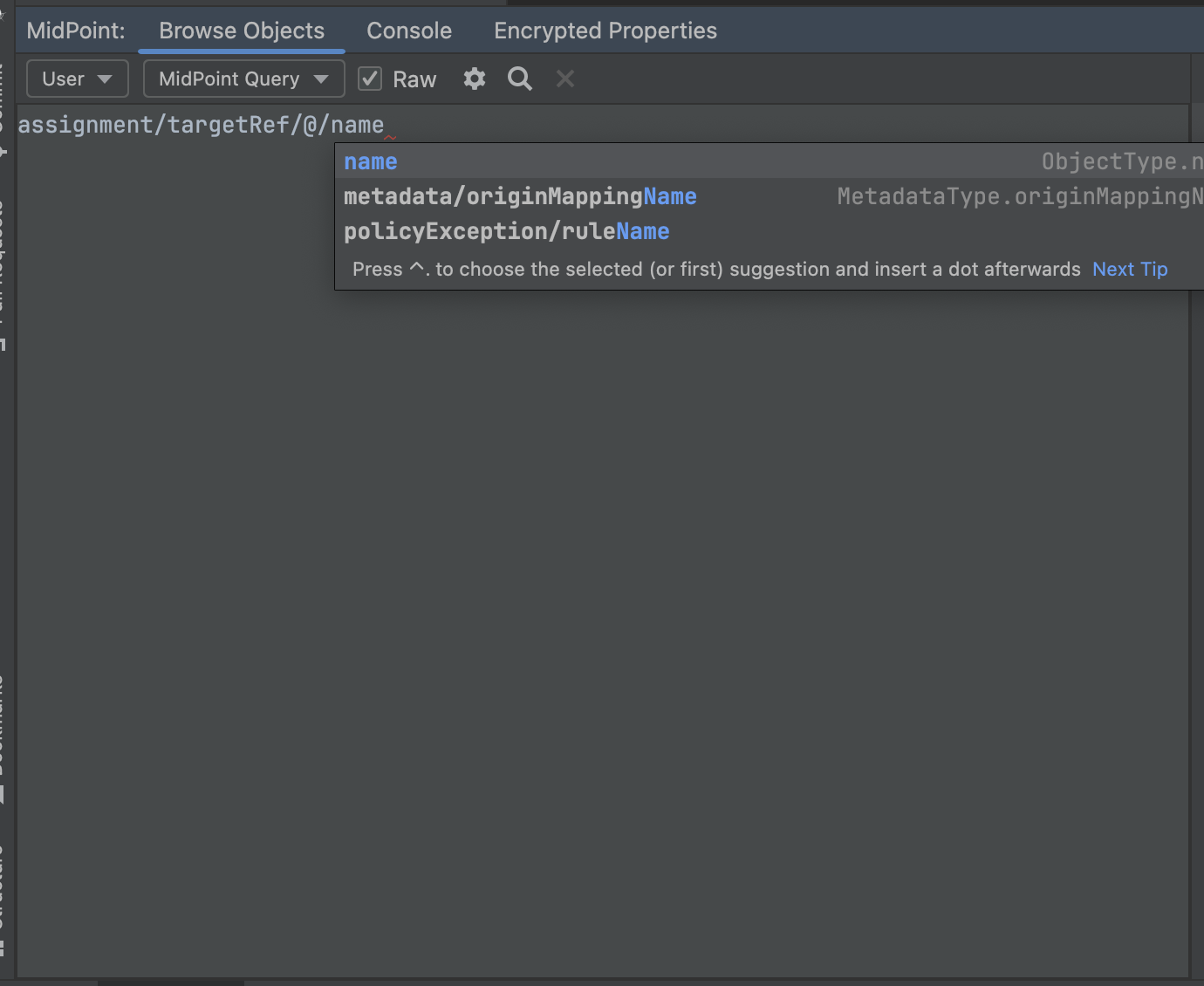Select the Browse Objects tab
This screenshot has width=1204, height=986.
pyautogui.click(x=241, y=31)
